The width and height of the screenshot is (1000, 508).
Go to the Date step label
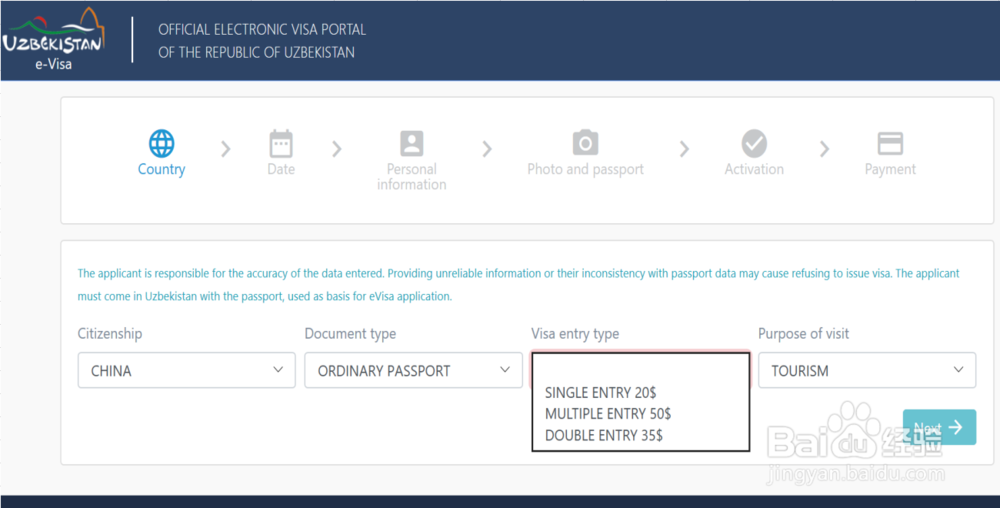pos(281,170)
